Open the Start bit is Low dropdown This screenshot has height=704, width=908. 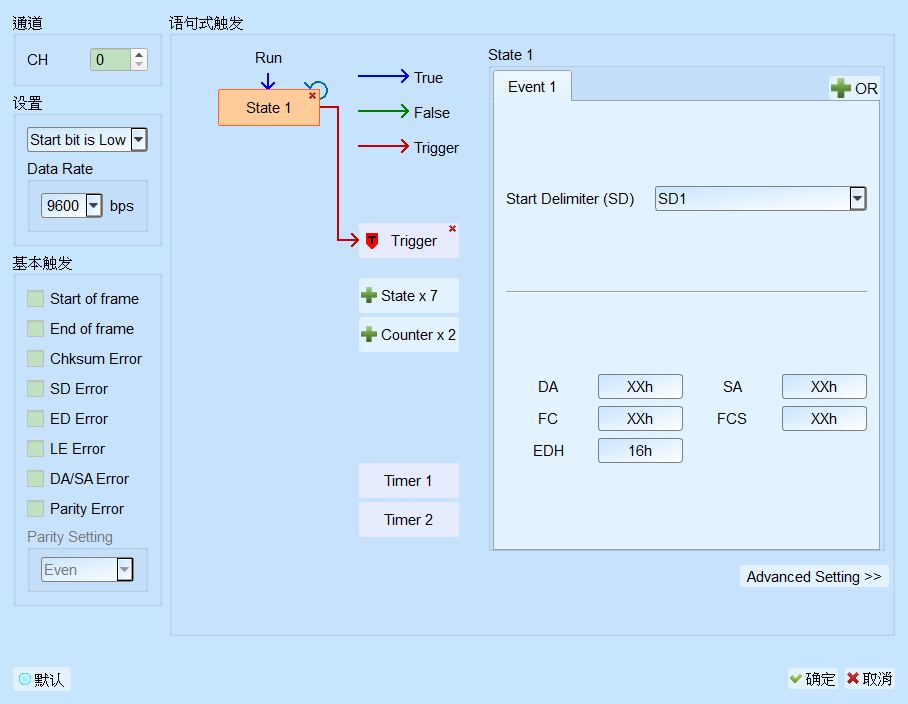(x=139, y=140)
